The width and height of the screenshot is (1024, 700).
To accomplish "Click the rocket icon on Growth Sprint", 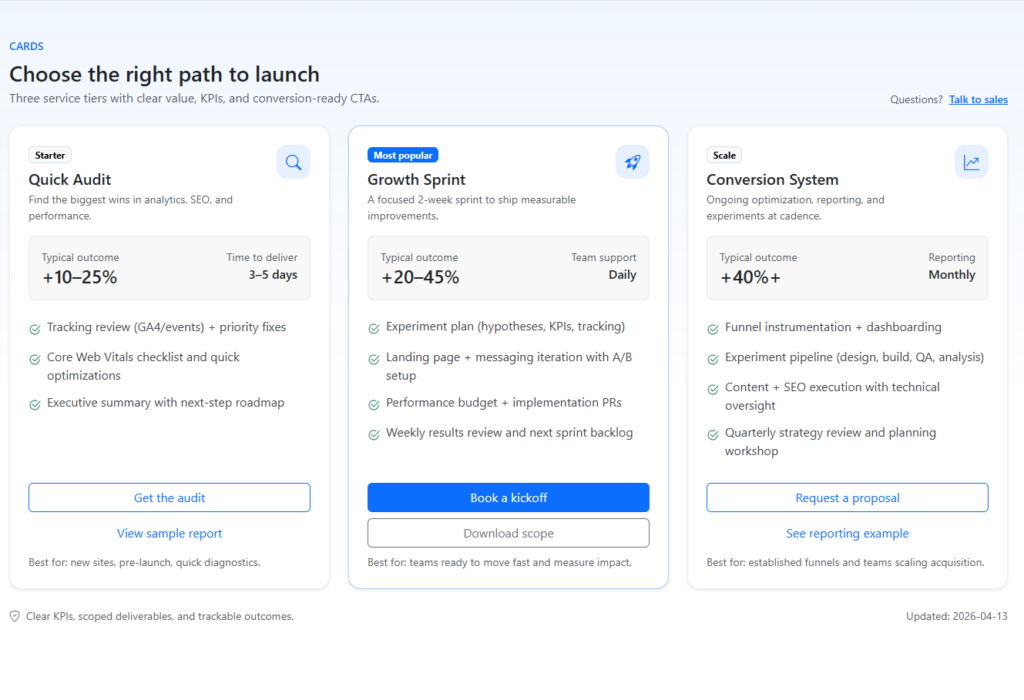I will pyautogui.click(x=632, y=162).
